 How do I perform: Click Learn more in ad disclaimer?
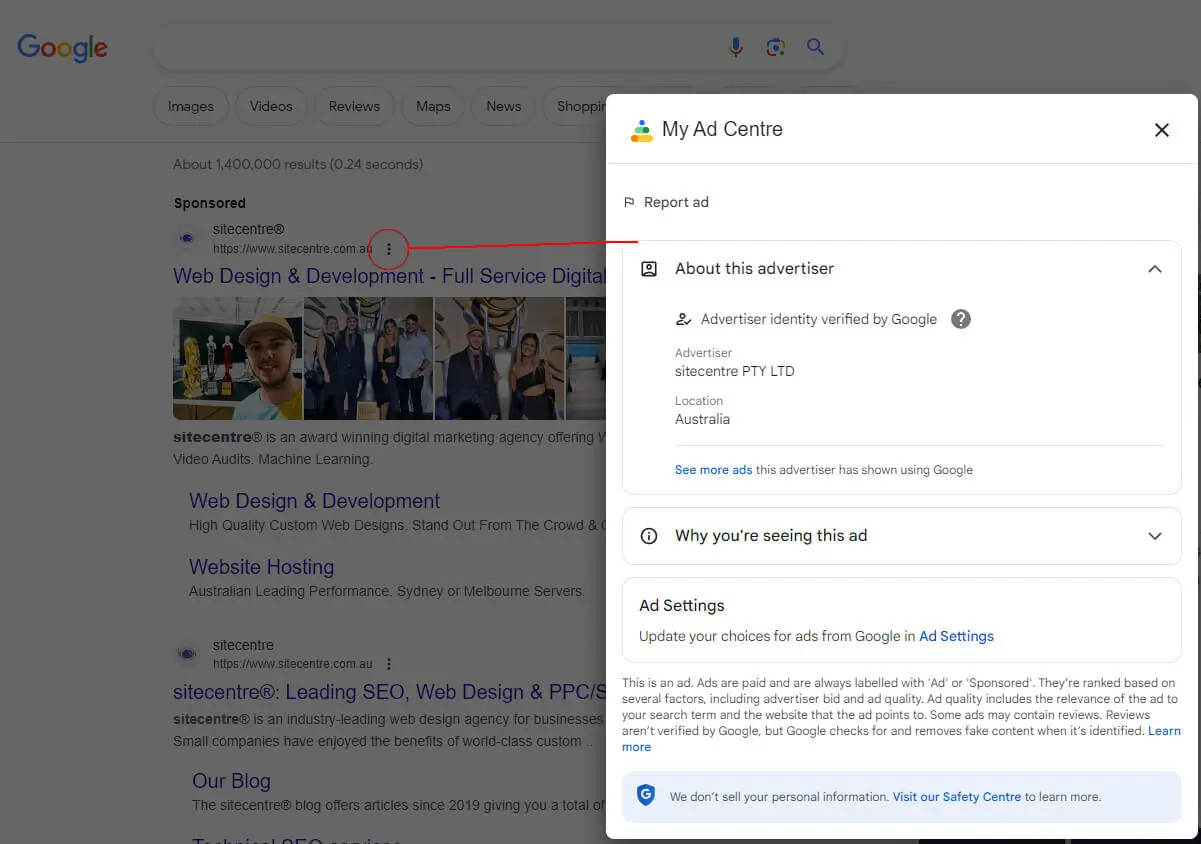(900, 739)
